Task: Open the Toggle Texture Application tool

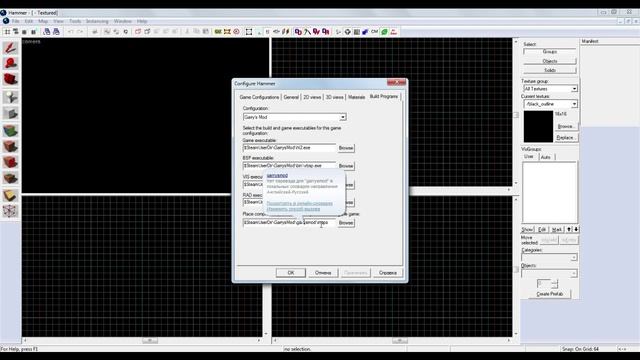Action: point(10,131)
